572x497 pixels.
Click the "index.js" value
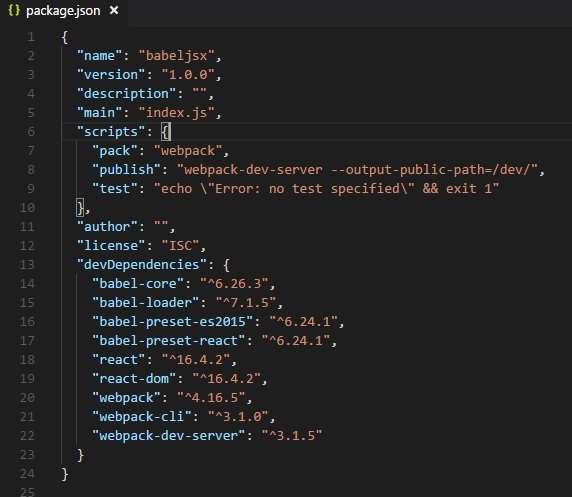(177, 113)
